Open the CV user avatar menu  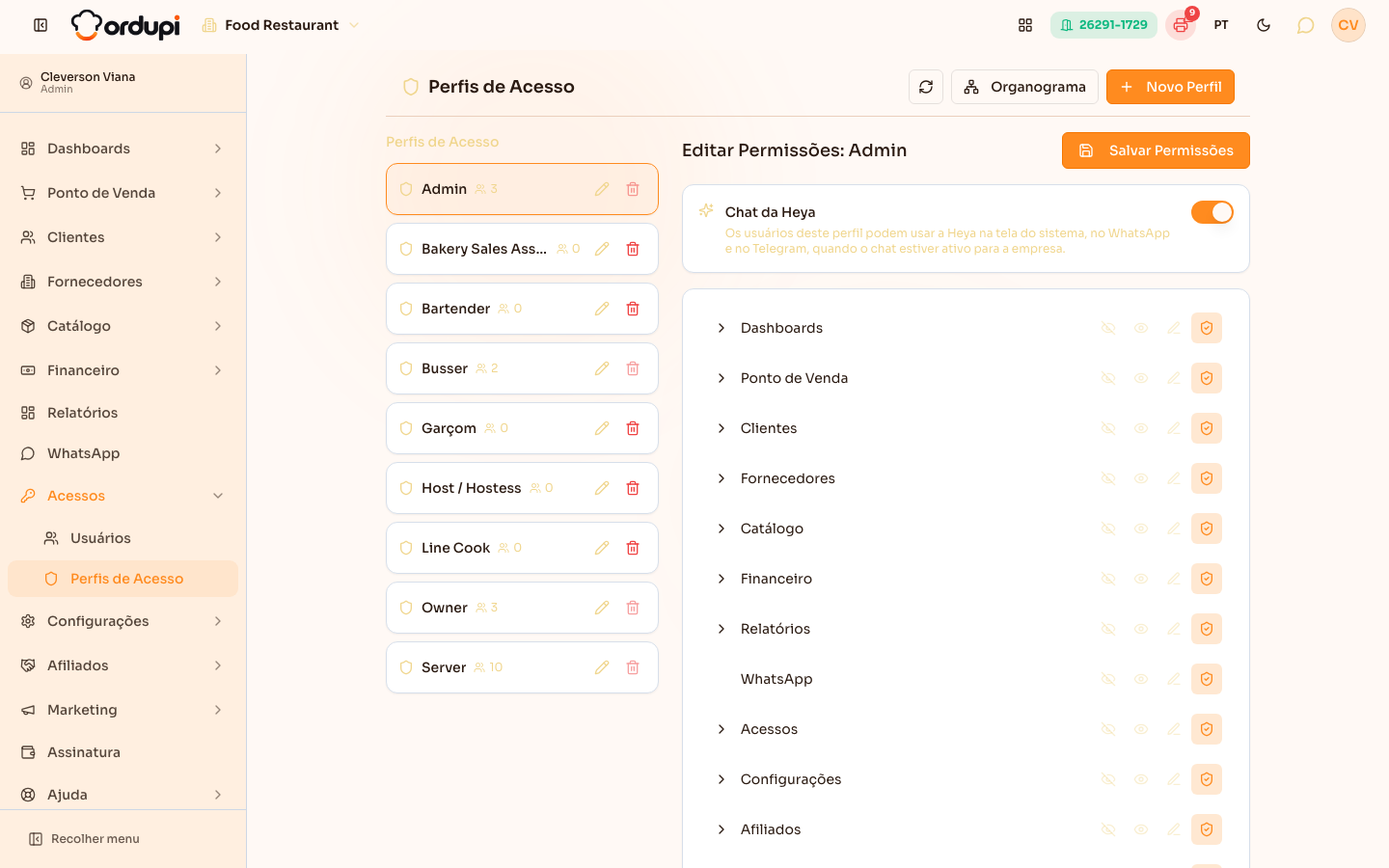tap(1348, 25)
